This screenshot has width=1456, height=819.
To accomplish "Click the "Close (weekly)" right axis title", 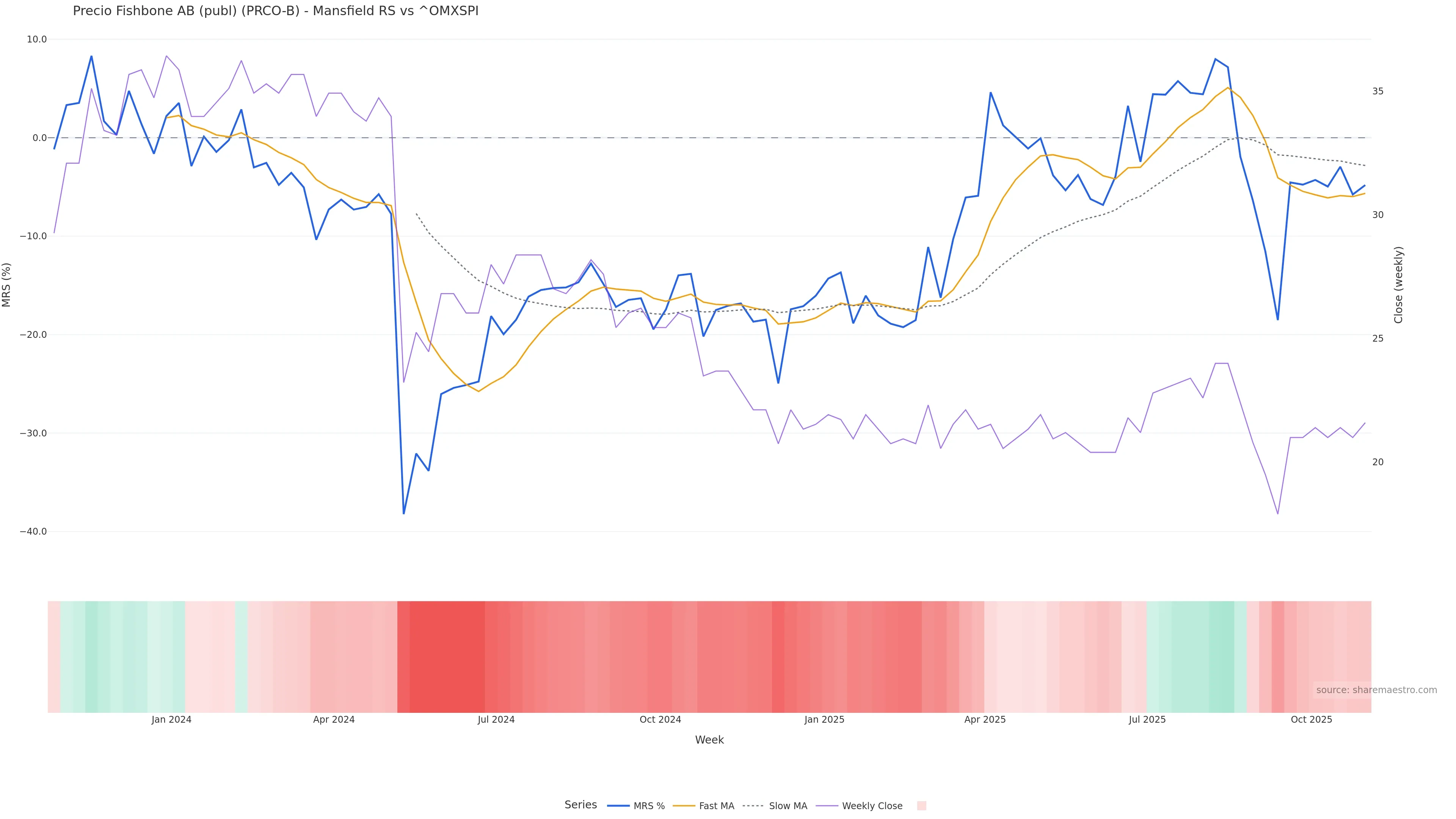I will pos(1398,285).
